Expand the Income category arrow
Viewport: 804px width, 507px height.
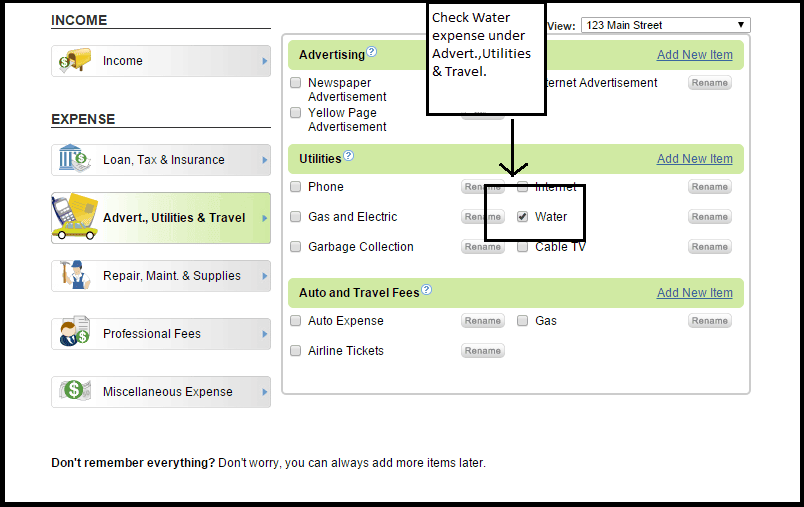tap(265, 61)
